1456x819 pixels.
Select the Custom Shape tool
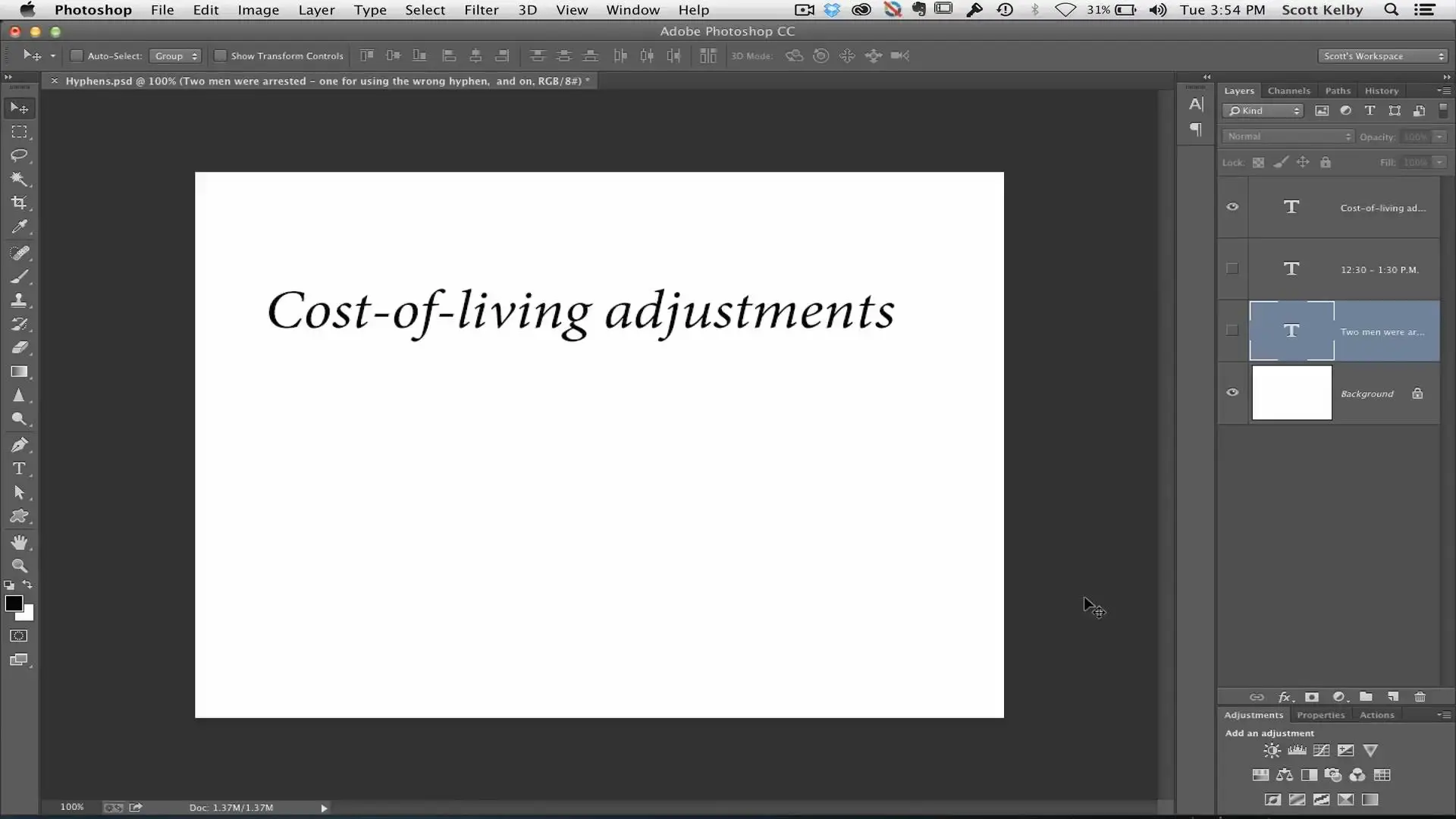tap(19, 516)
